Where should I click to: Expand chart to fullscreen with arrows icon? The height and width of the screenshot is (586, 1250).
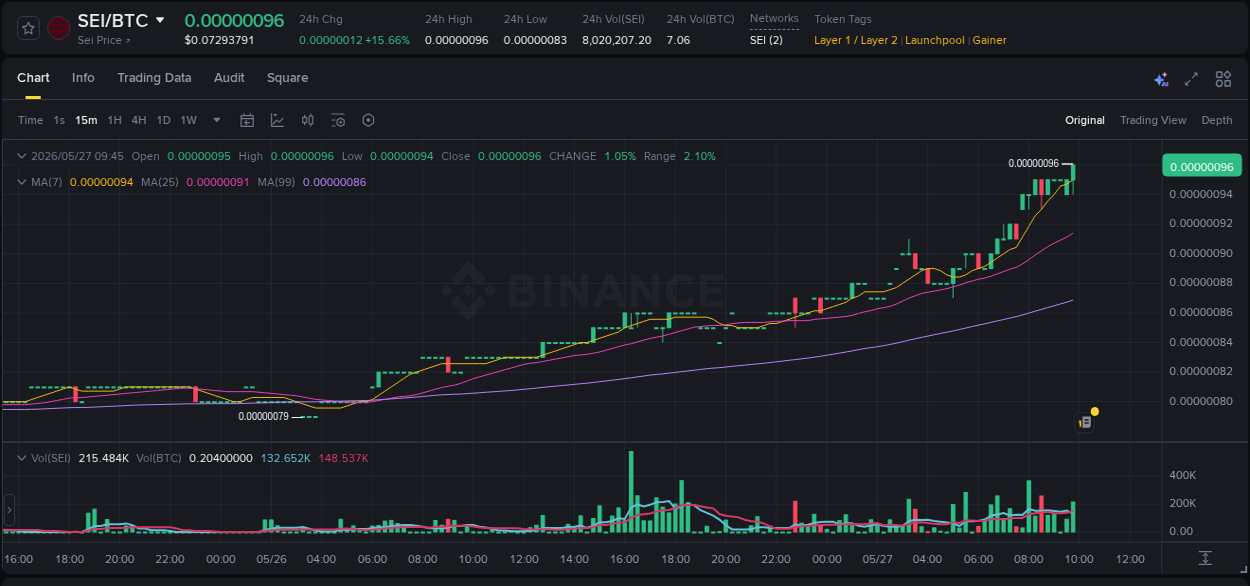coord(1191,79)
